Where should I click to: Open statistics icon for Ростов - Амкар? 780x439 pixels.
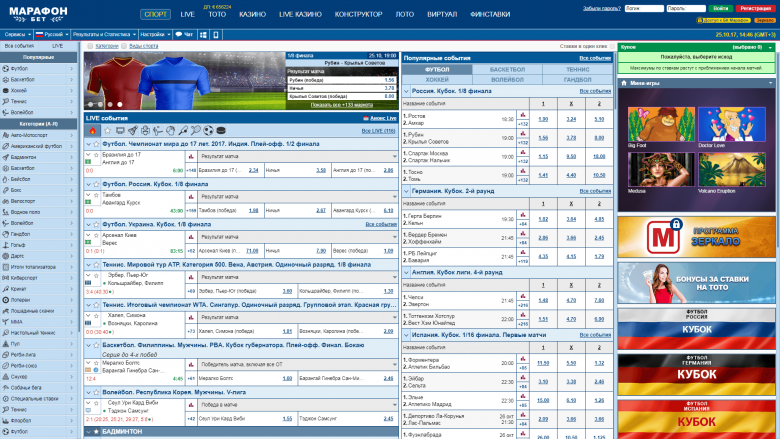point(523,115)
